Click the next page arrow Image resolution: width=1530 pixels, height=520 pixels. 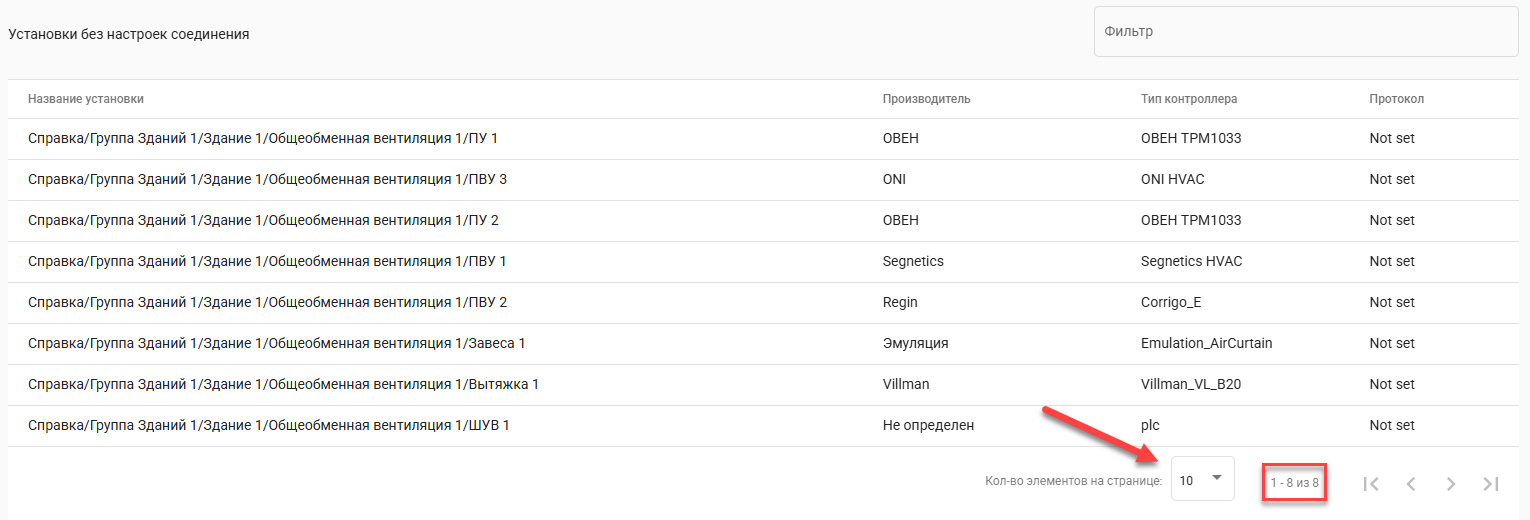[x=1451, y=484]
